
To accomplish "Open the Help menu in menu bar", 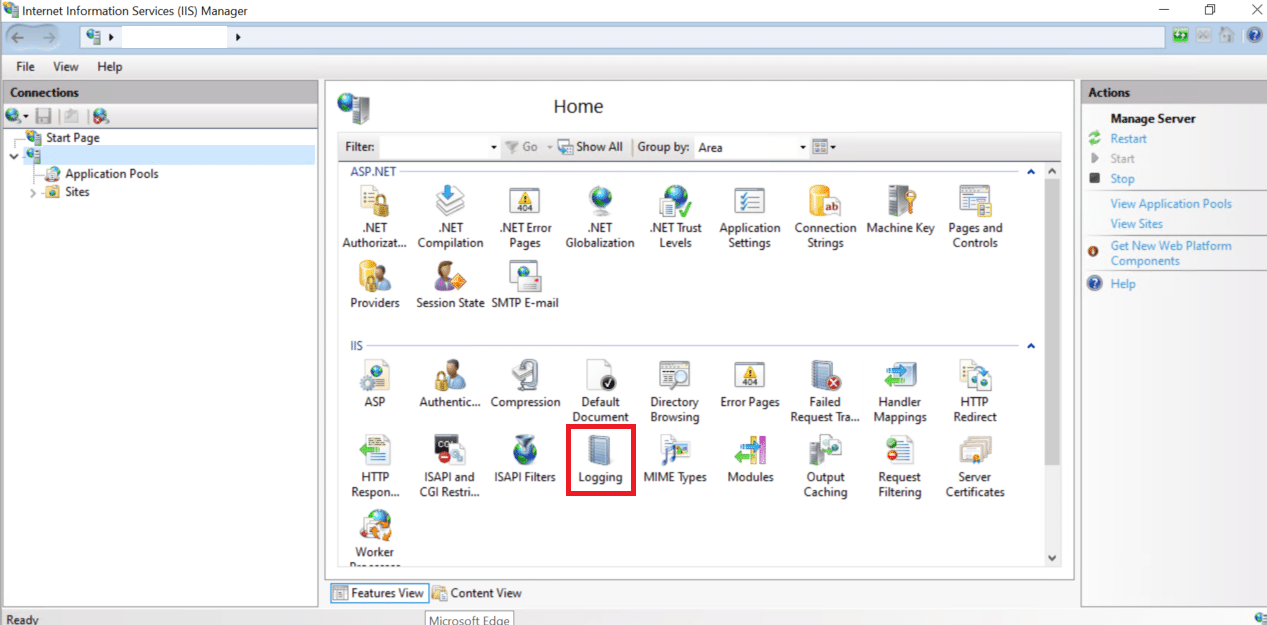I will click(110, 67).
